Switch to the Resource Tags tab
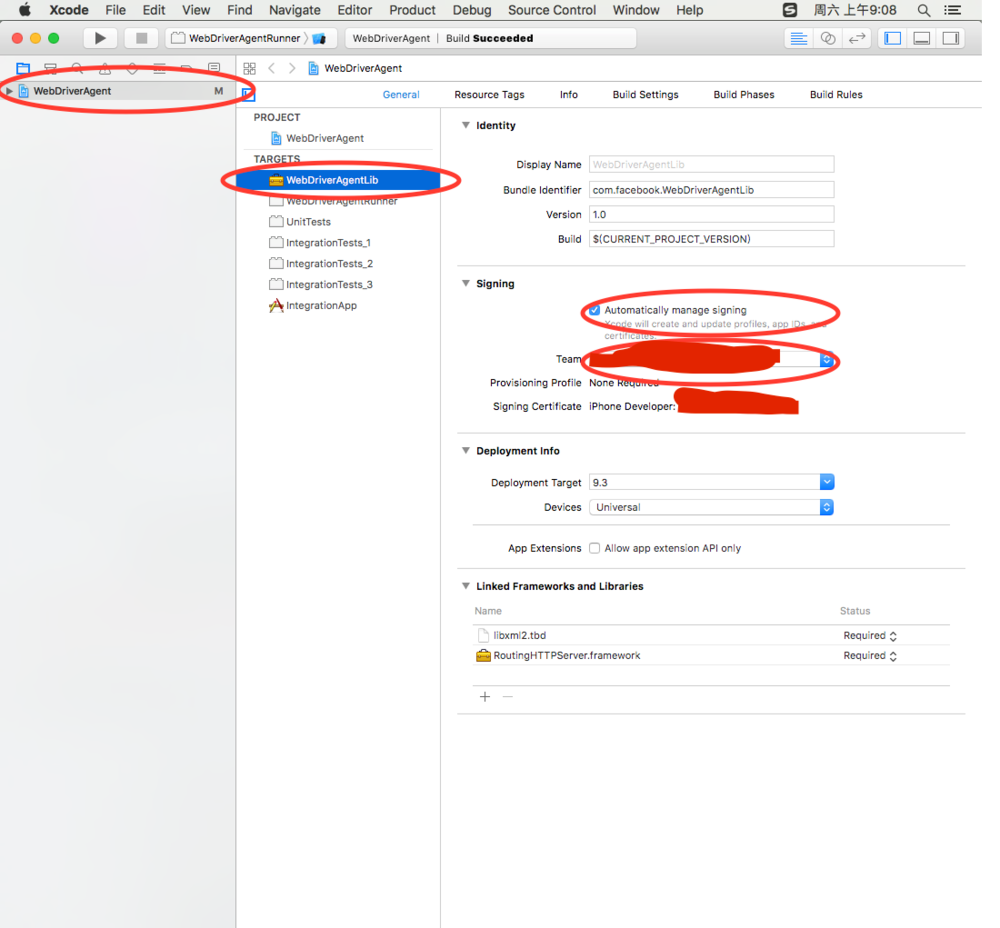 click(489, 94)
